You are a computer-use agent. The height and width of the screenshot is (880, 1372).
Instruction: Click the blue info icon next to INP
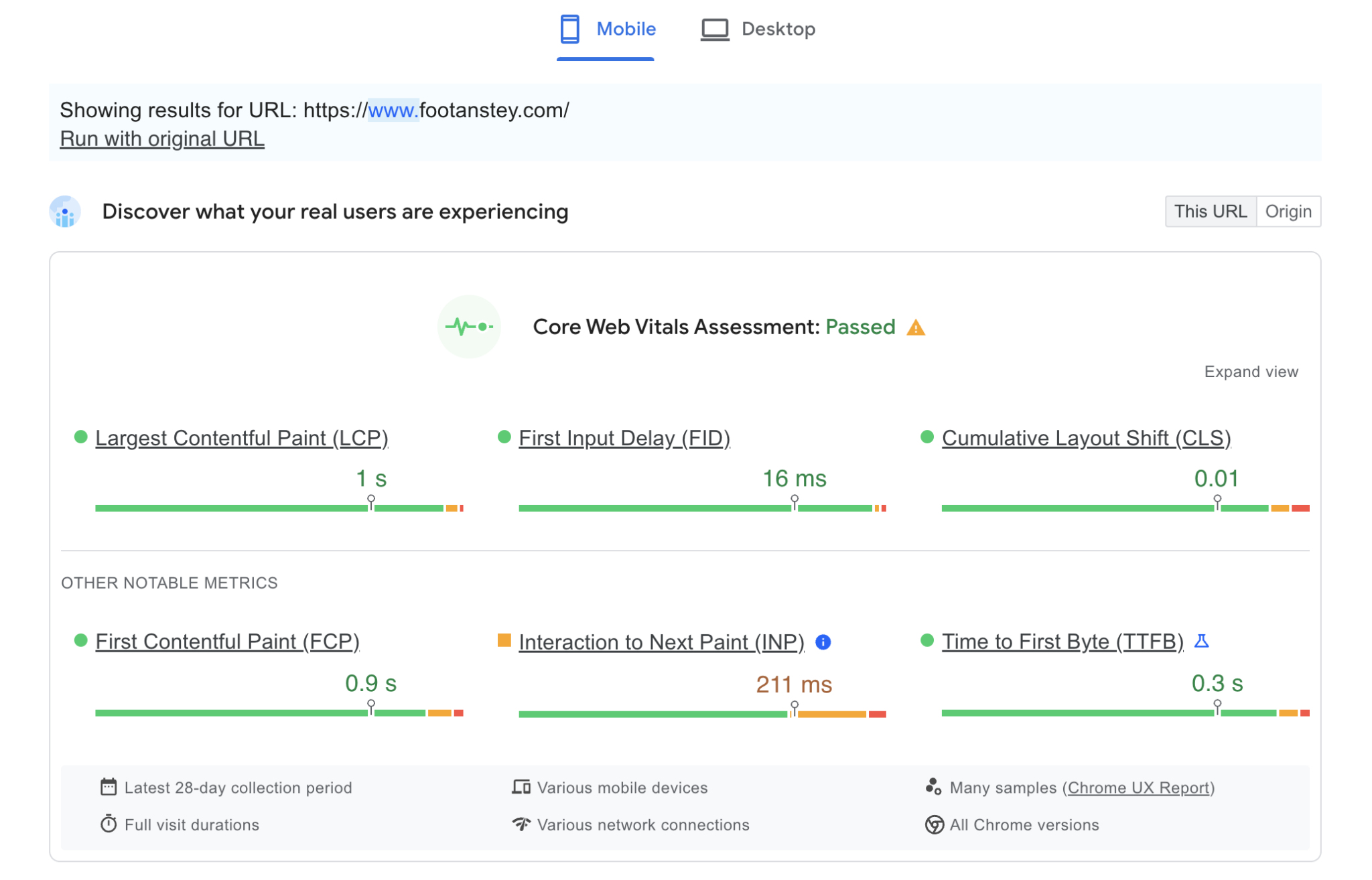pos(823,642)
